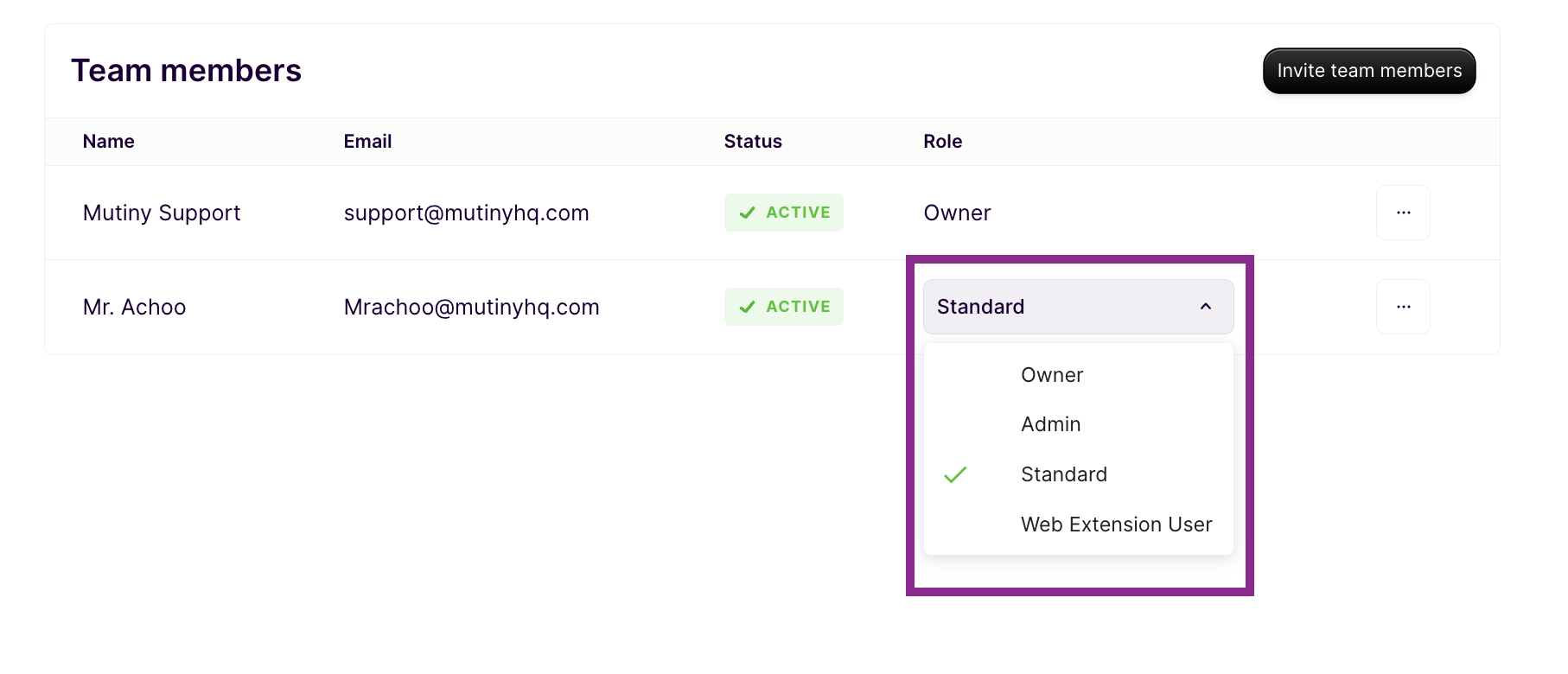
Task: Click the Status column header
Action: click(x=752, y=142)
